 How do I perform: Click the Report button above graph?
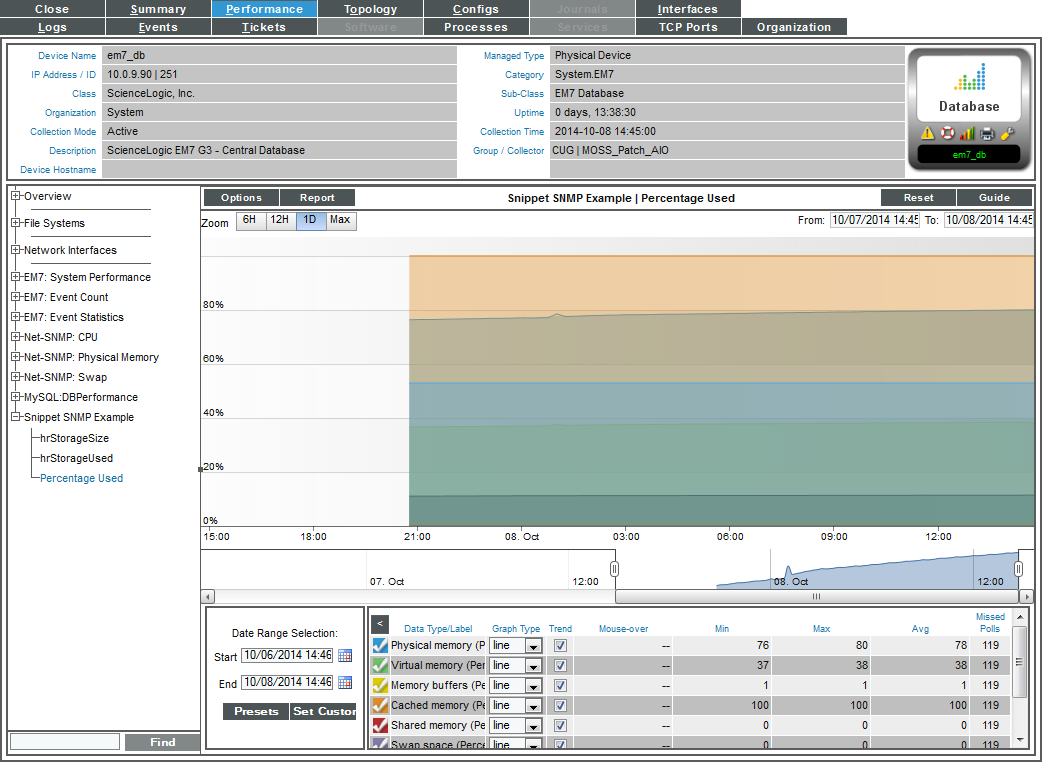(x=317, y=198)
